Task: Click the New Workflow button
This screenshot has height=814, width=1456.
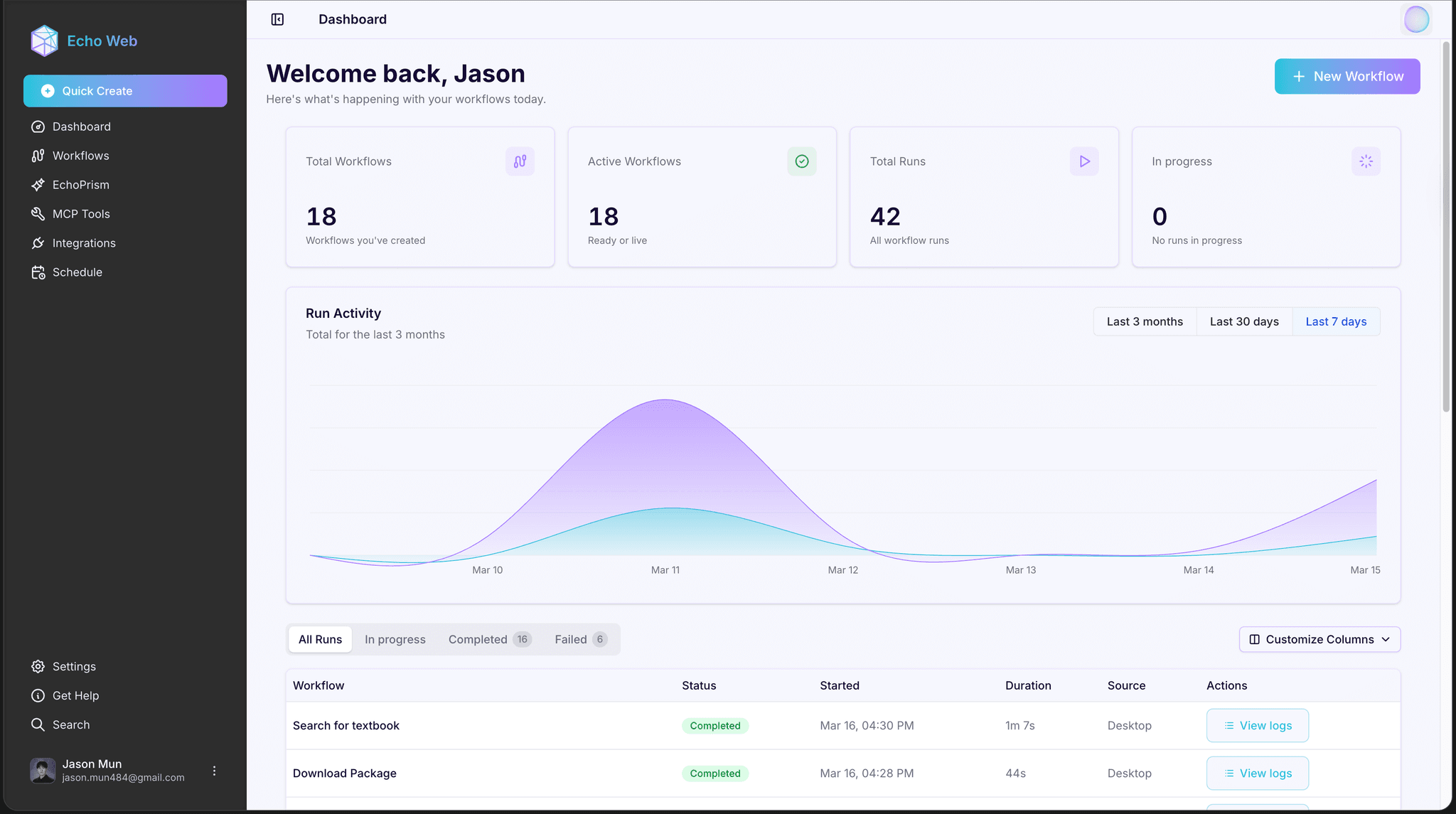Action: 1347,76
